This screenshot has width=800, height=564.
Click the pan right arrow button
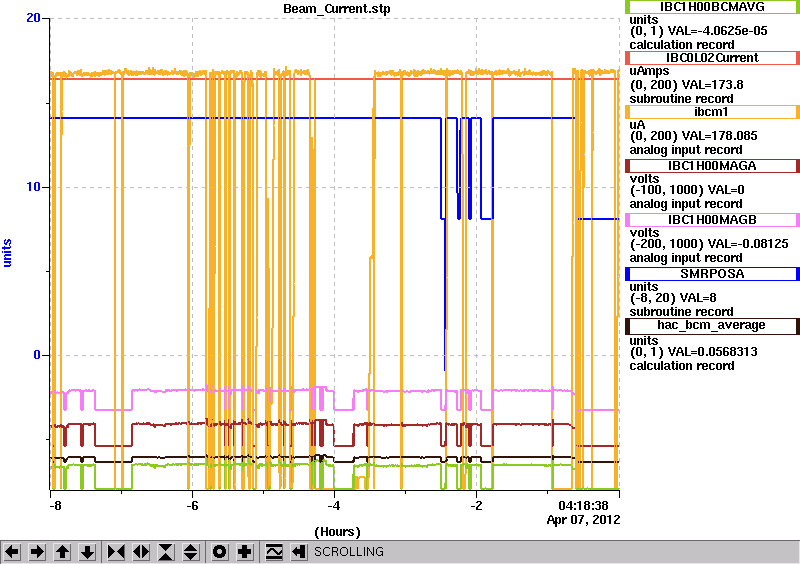click(x=37, y=552)
